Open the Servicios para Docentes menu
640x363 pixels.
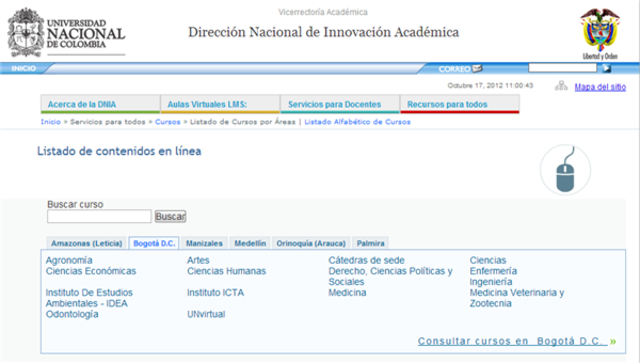tap(340, 104)
